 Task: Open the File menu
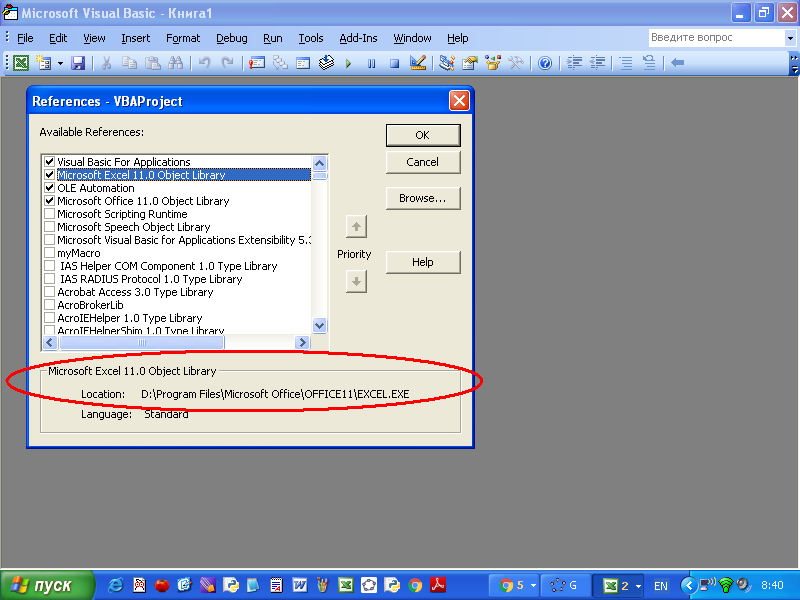point(25,38)
